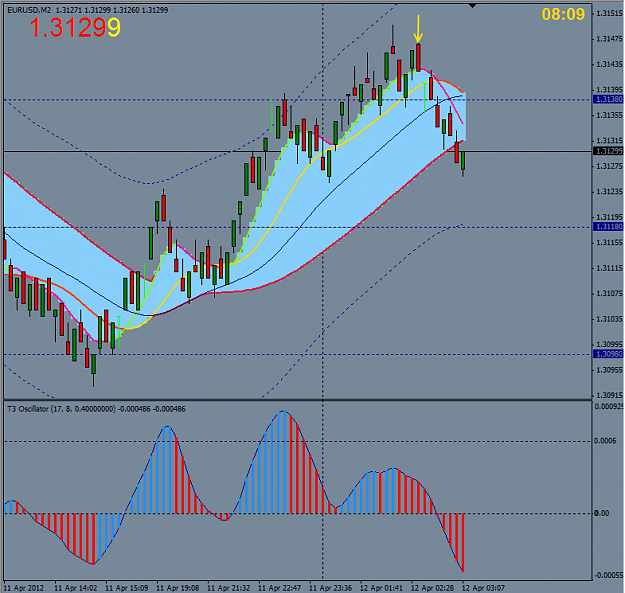
Task: Click the 1.31475 price scale value
Action: [x=609, y=39]
